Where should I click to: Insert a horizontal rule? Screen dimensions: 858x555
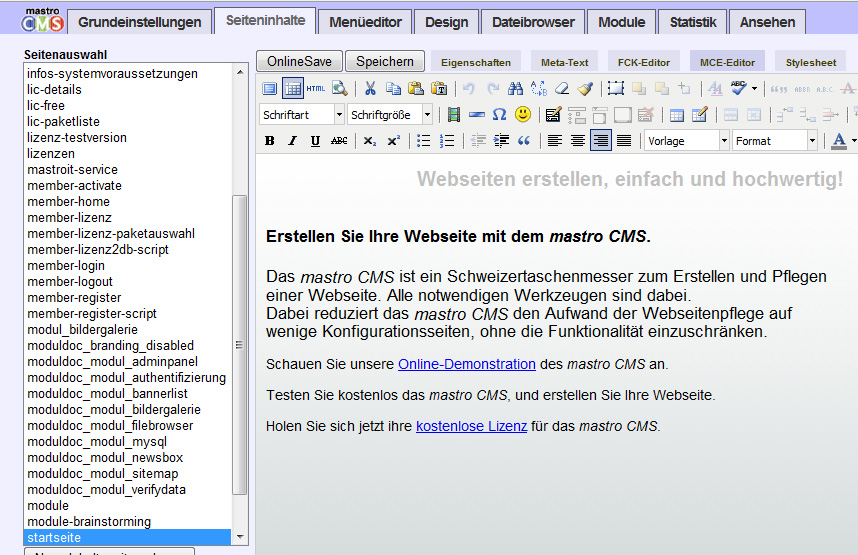pos(477,115)
